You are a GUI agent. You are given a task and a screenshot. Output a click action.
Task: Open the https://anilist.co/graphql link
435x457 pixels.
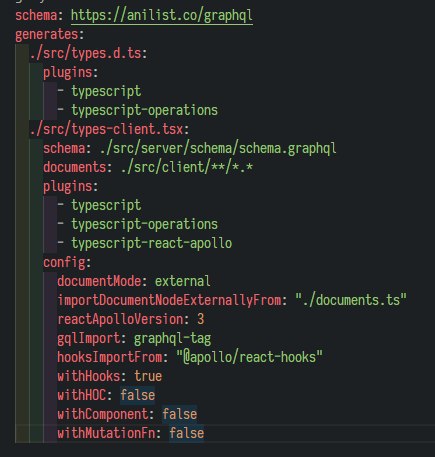(x=162, y=15)
